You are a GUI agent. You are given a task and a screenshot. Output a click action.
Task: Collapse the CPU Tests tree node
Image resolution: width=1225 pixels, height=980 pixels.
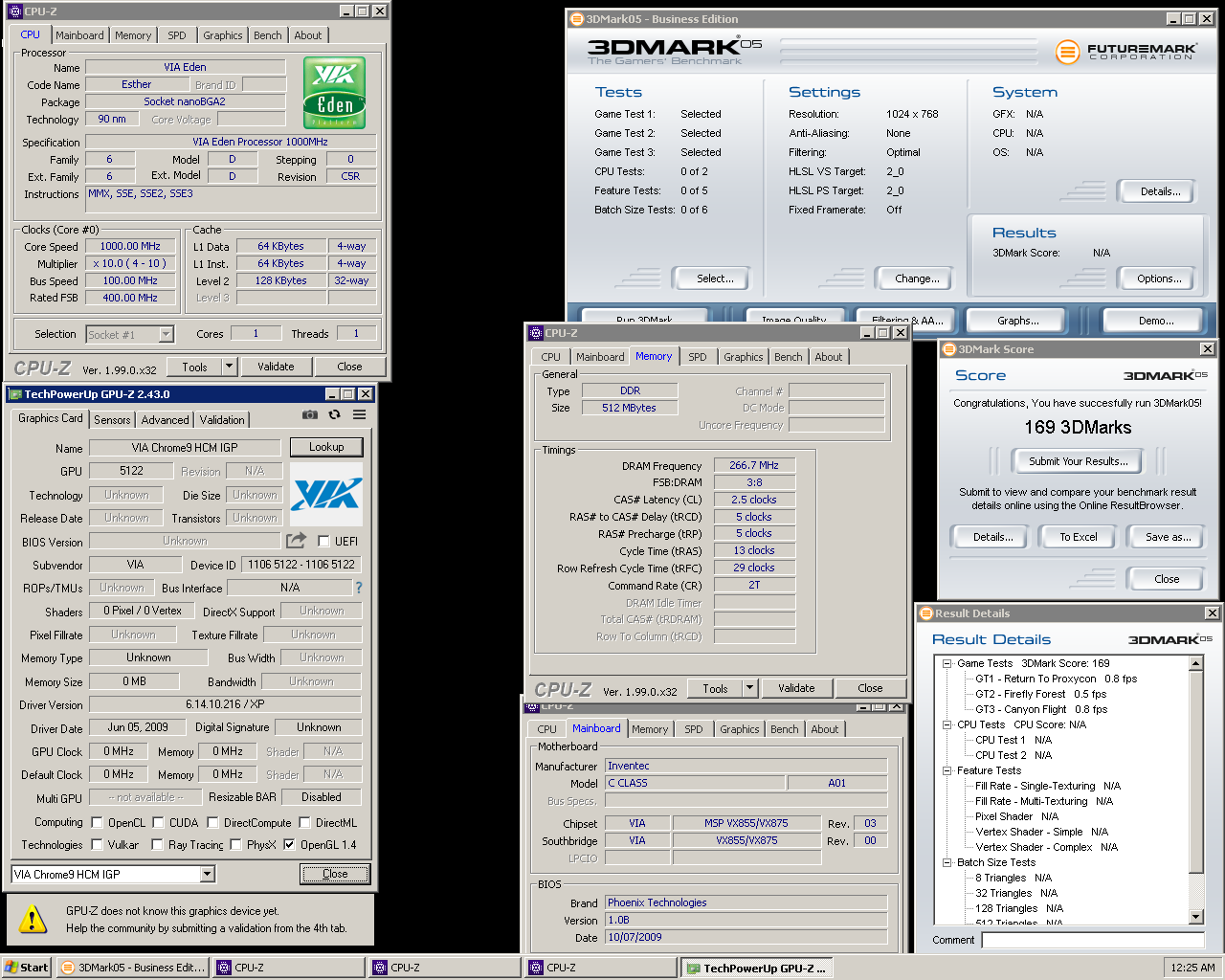point(947,724)
